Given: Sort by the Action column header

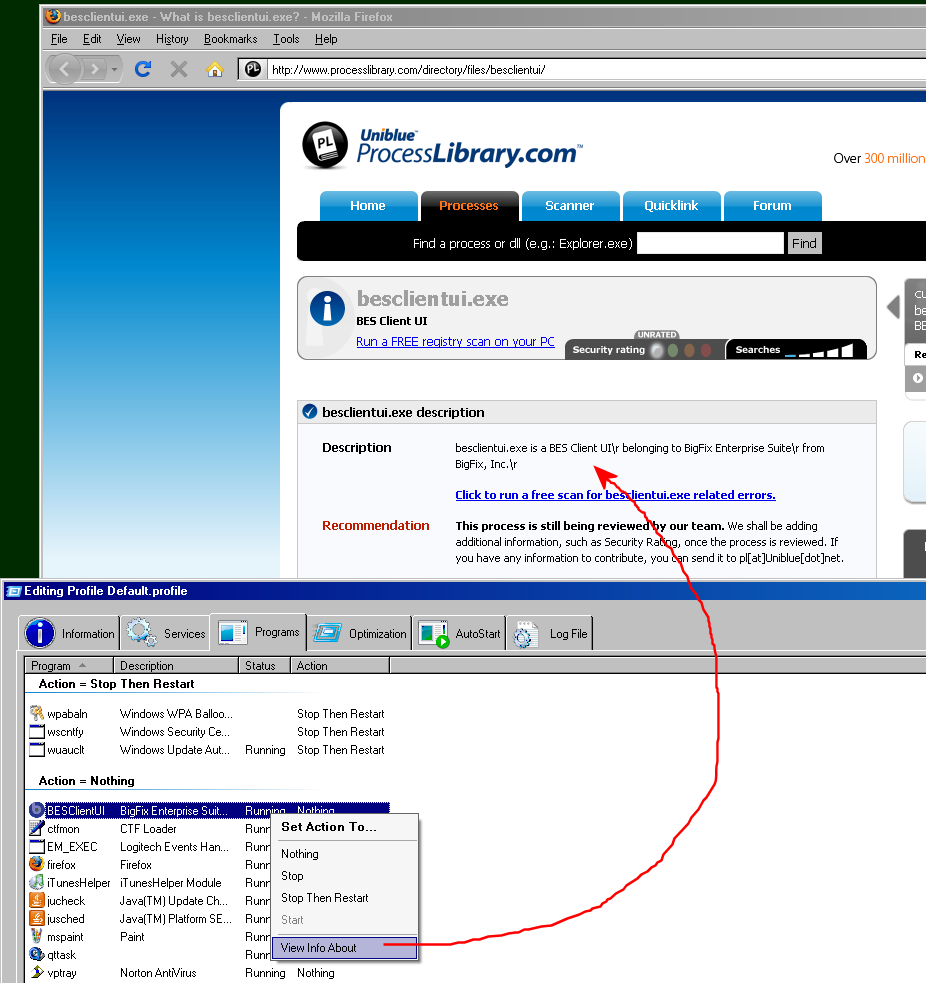Looking at the screenshot, I should (x=340, y=665).
